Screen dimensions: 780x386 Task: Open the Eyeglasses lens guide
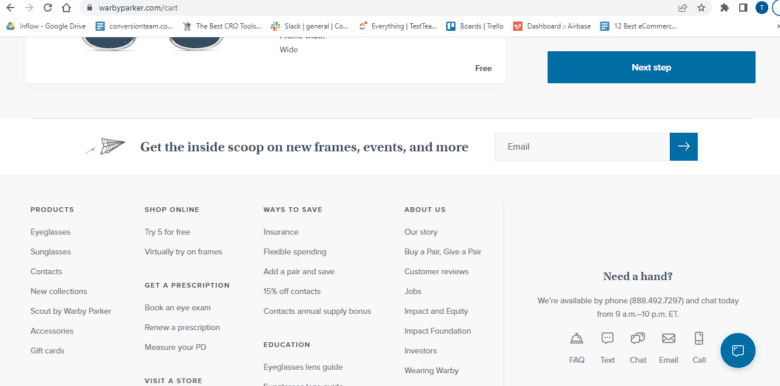pos(303,367)
